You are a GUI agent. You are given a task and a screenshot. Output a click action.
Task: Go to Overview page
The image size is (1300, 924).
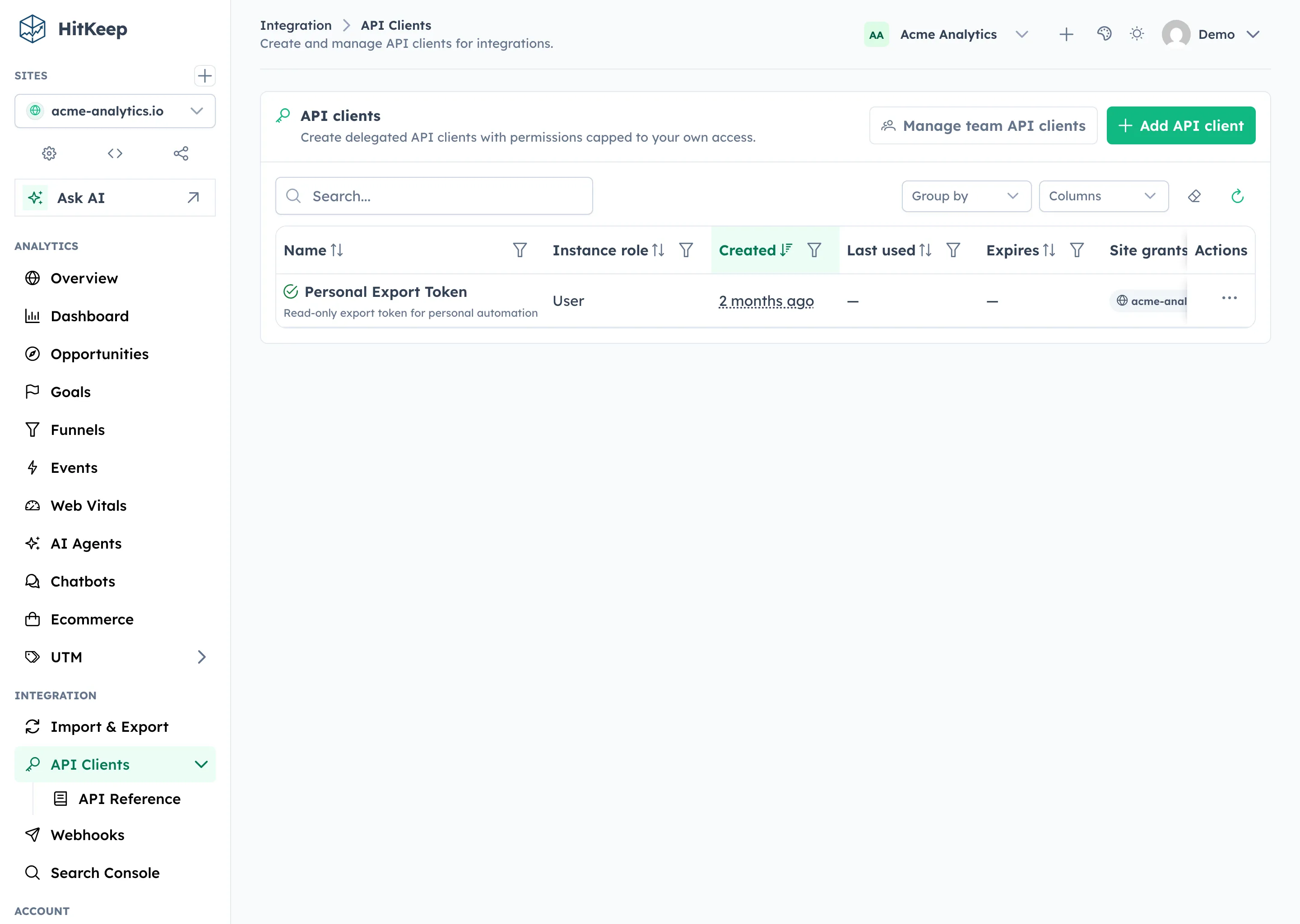coord(115,278)
